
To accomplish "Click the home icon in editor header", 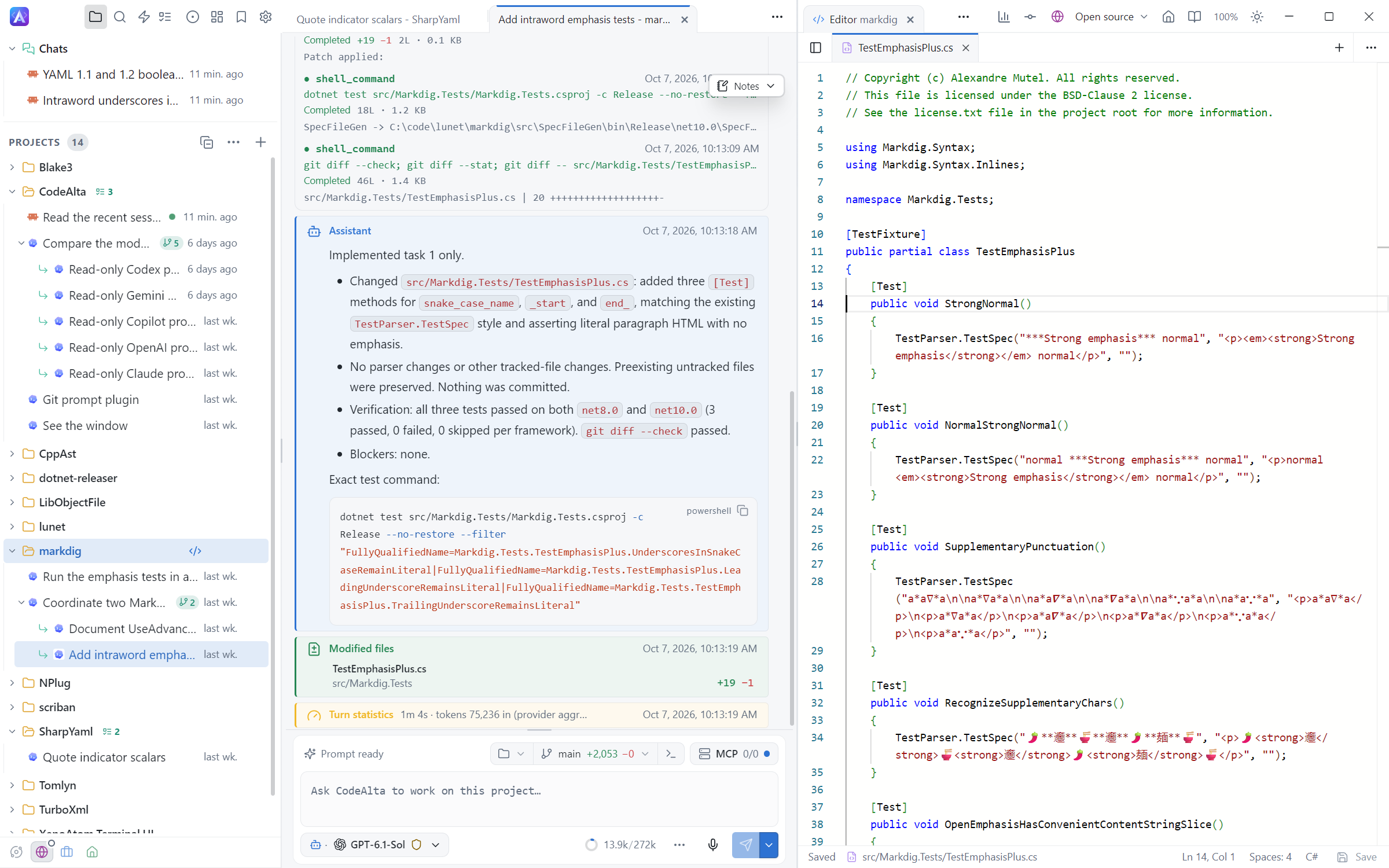I will pos(1168,17).
